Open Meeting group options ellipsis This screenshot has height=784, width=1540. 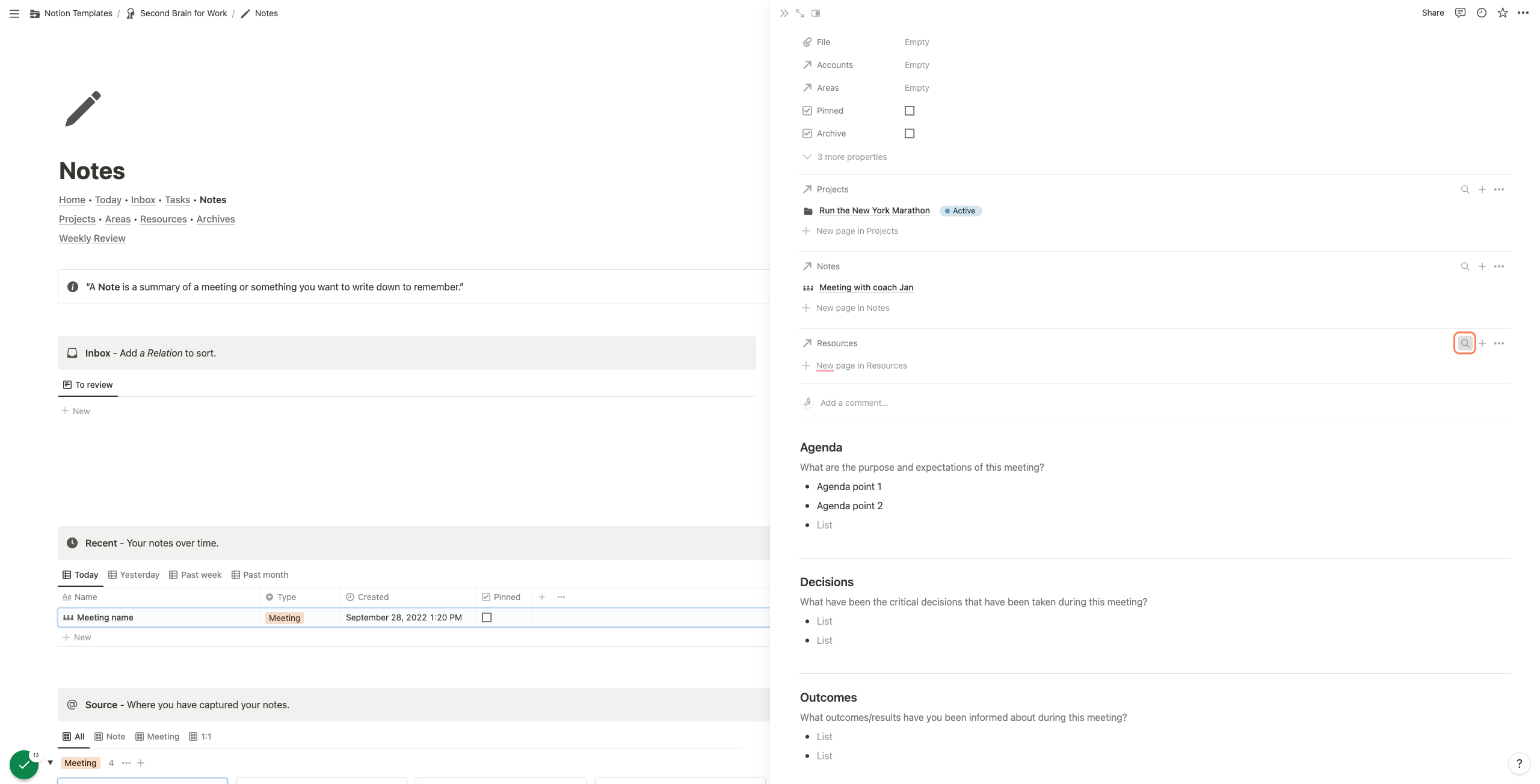pyautogui.click(x=126, y=763)
